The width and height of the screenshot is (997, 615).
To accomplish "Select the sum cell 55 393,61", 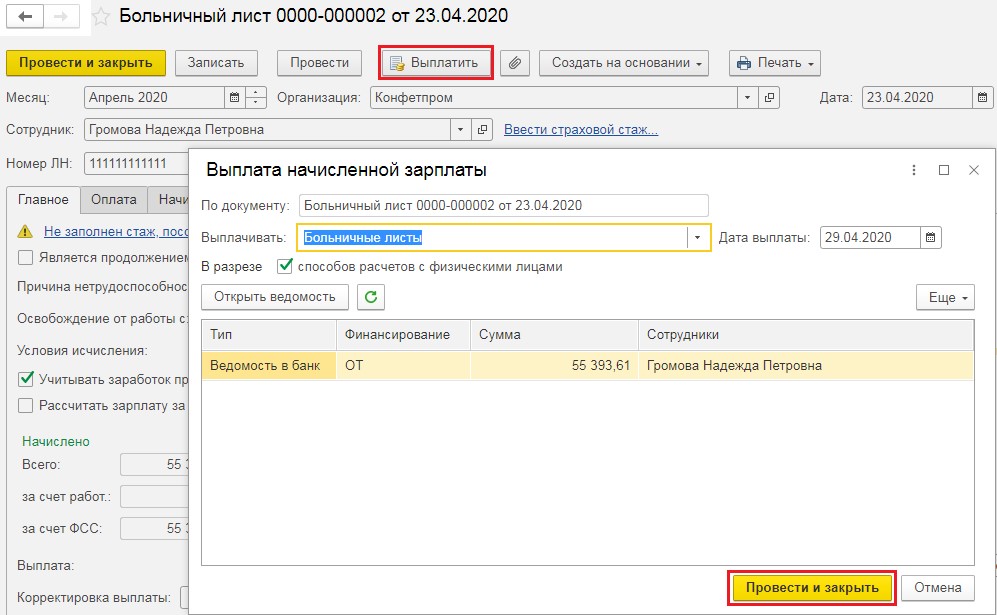I will click(x=554, y=366).
